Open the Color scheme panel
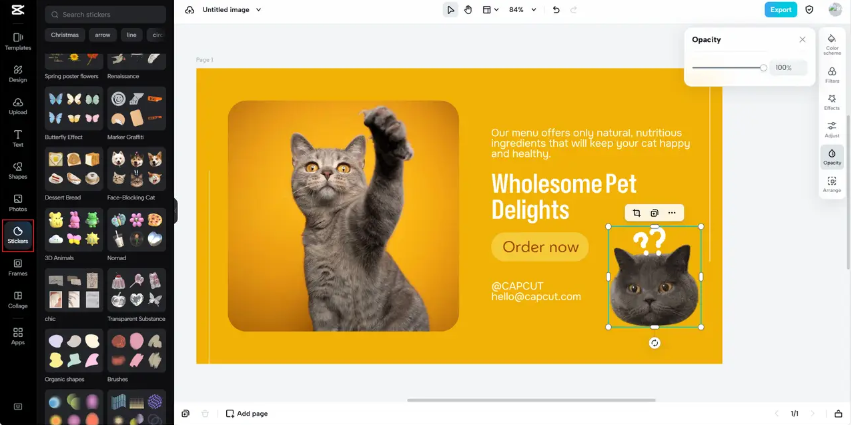 832,44
